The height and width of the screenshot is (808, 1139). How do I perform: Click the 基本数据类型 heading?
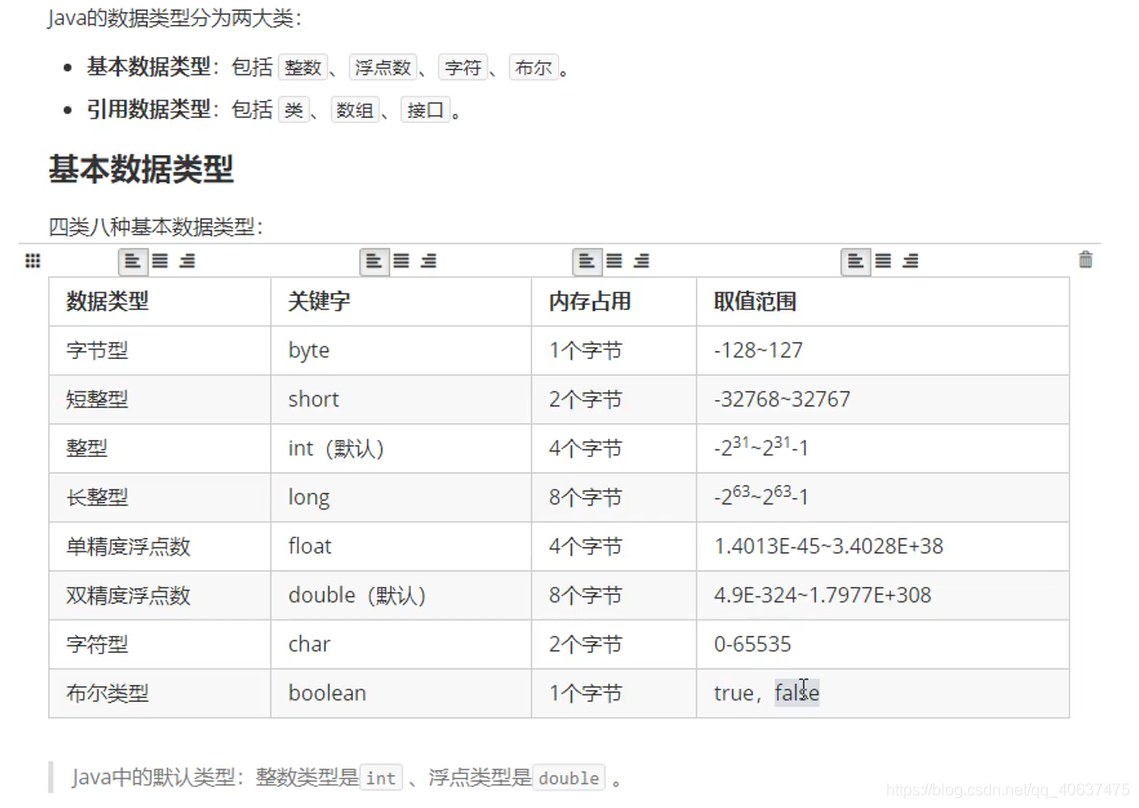pyautogui.click(x=141, y=169)
